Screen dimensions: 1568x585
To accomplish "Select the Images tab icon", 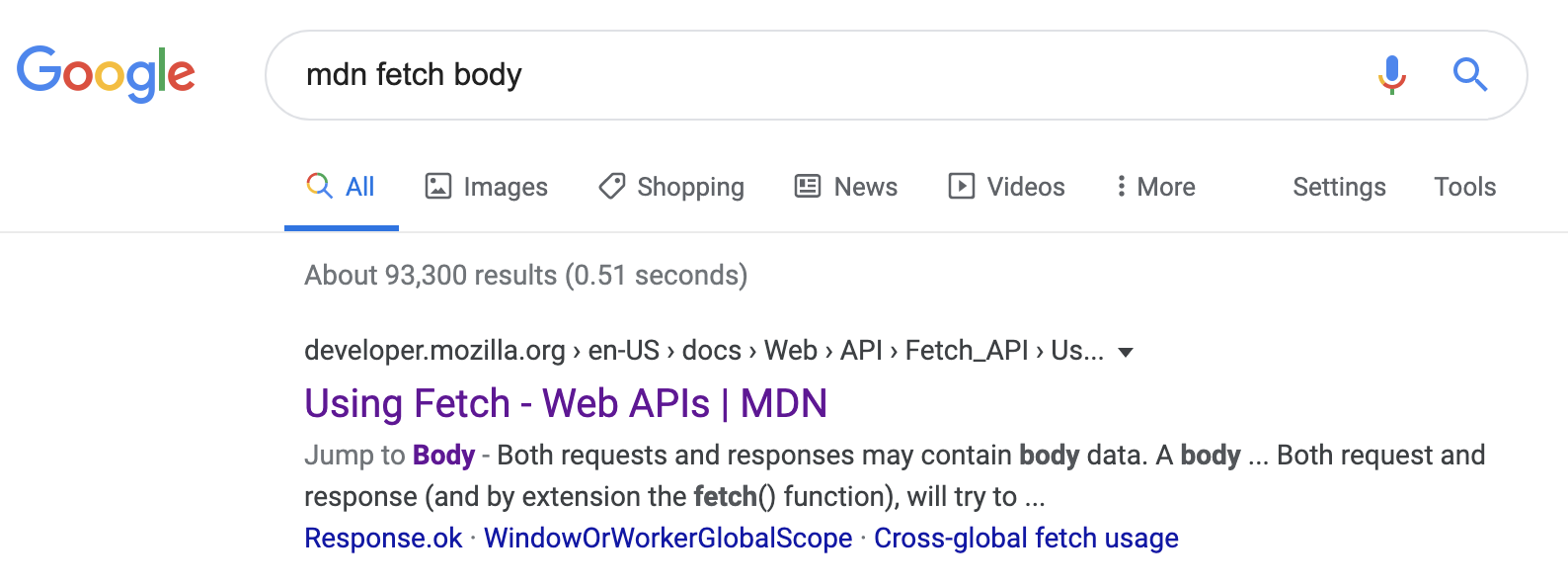I will 437,185.
